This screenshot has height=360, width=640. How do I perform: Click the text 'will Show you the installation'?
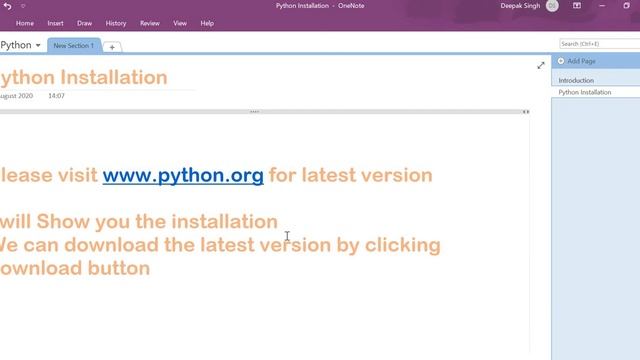click(139, 222)
